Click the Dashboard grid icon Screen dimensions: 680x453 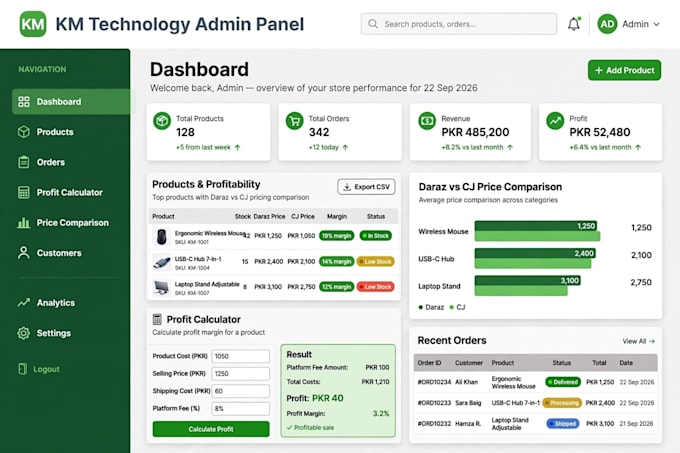(x=24, y=102)
